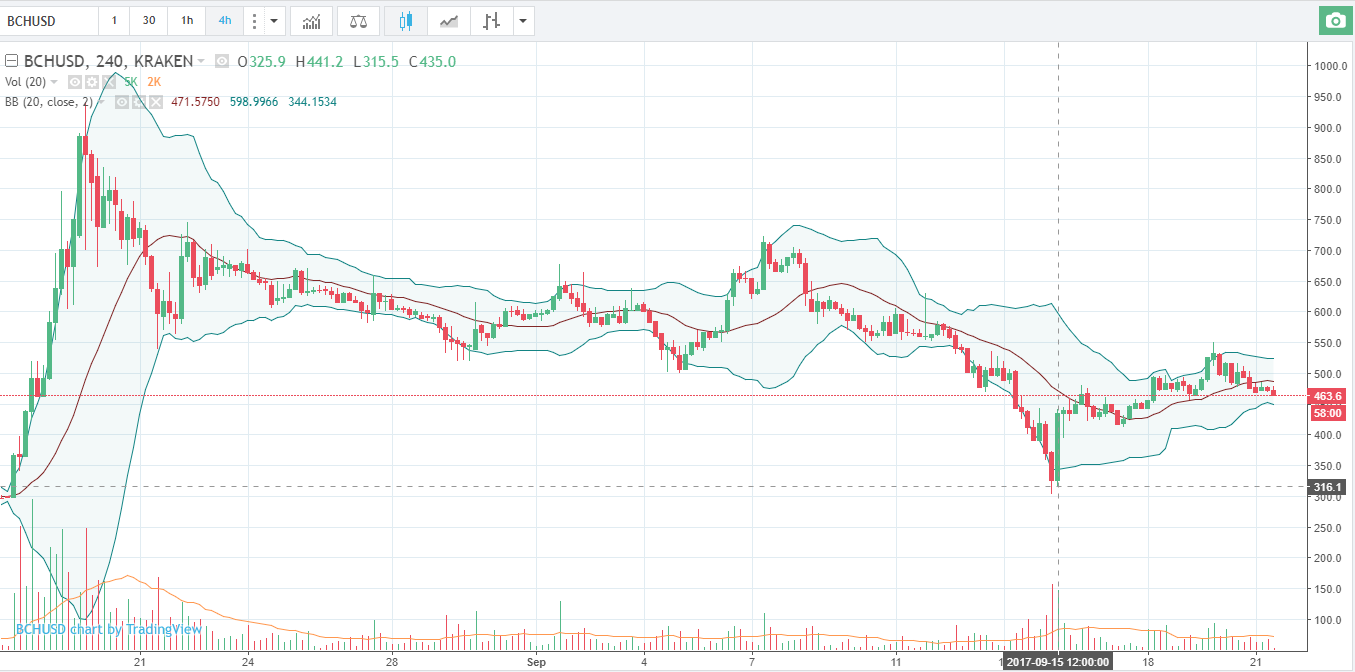Select the Candlestick chart style
1355x672 pixels.
tap(405, 20)
